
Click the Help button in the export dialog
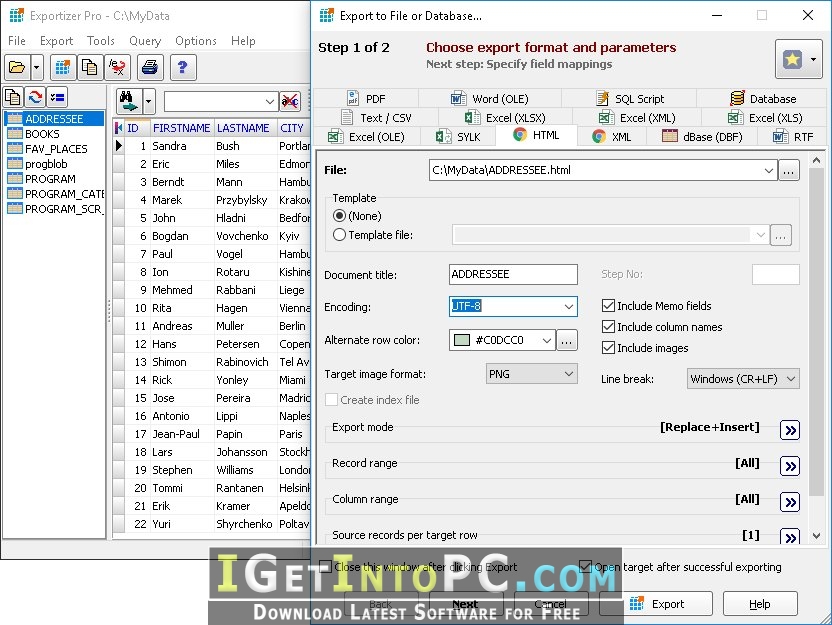760,604
